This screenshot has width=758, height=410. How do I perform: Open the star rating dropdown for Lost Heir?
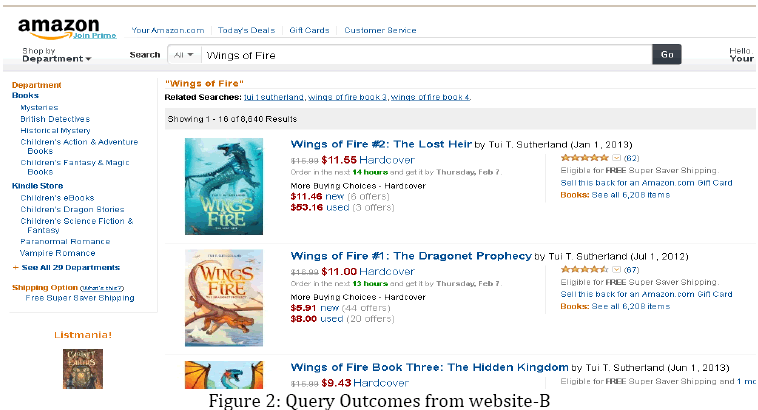(x=616, y=158)
